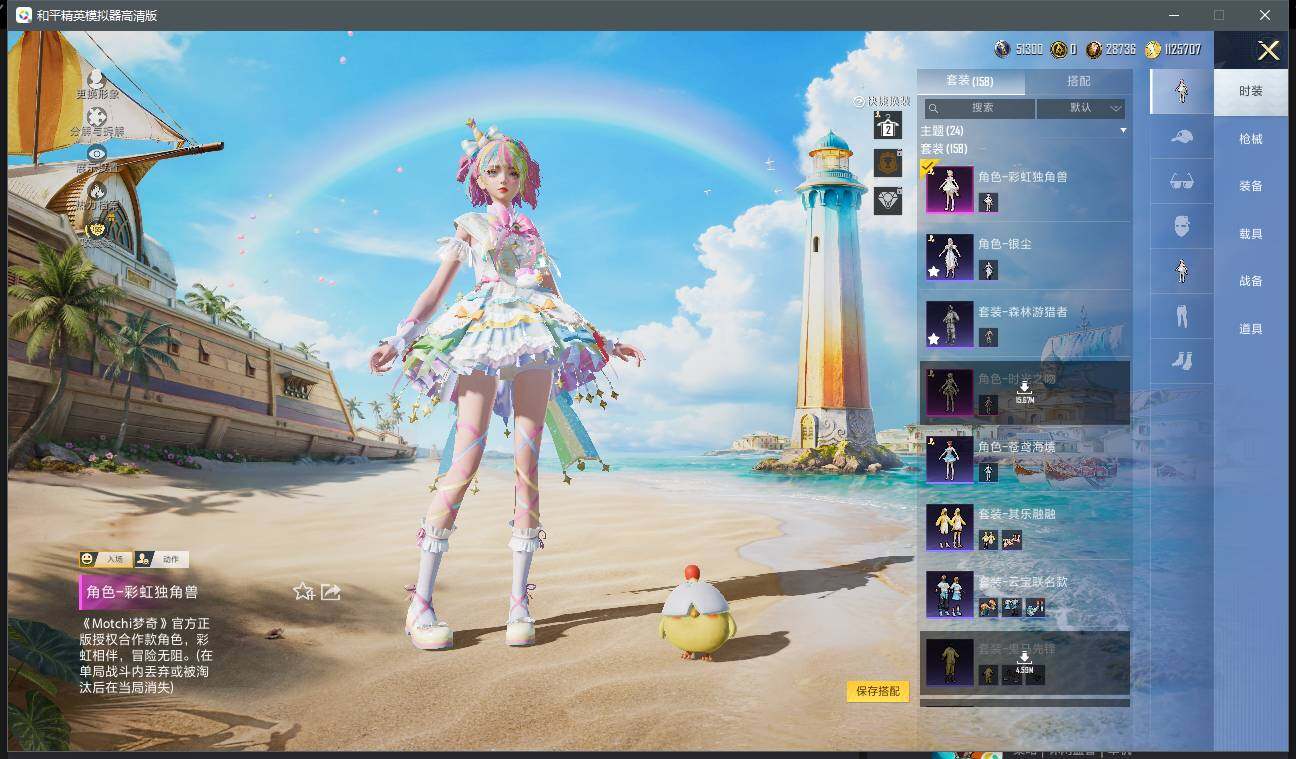This screenshot has height=759, width=1296.
Task: Close the wardrobe with the X button
Action: [1268, 50]
